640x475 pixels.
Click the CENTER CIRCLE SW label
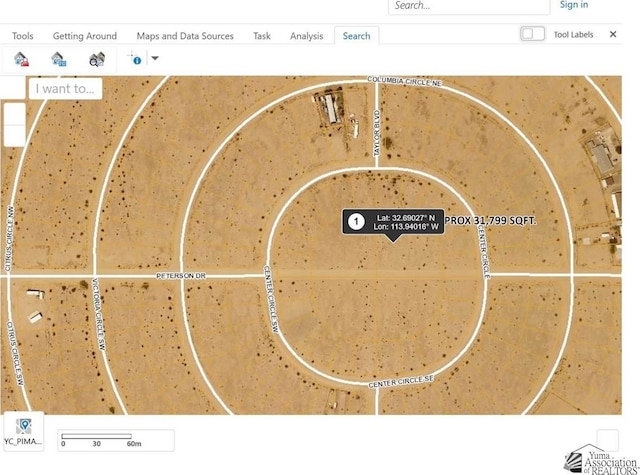pyautogui.click(x=271, y=300)
